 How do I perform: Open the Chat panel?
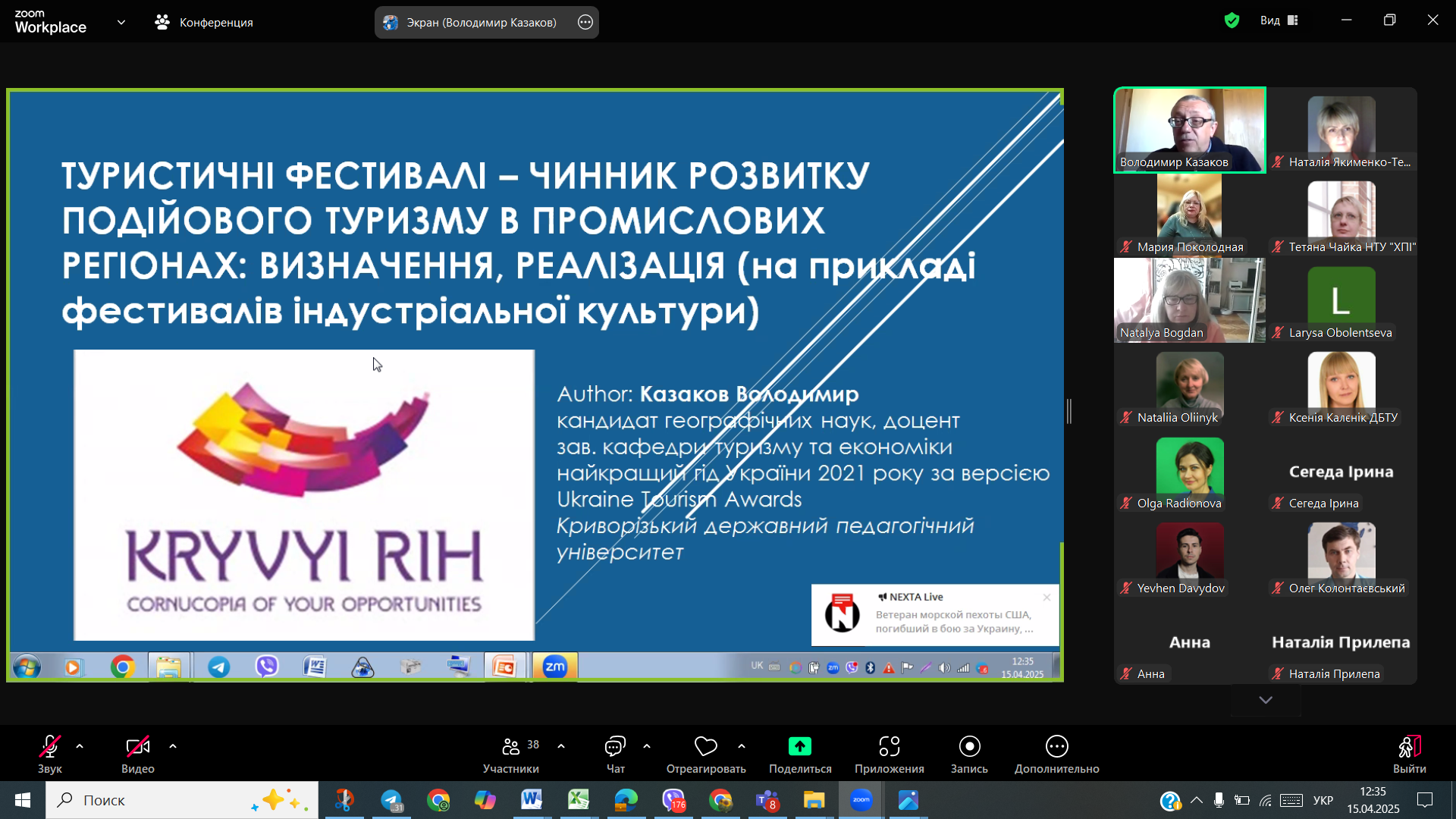pyautogui.click(x=615, y=755)
